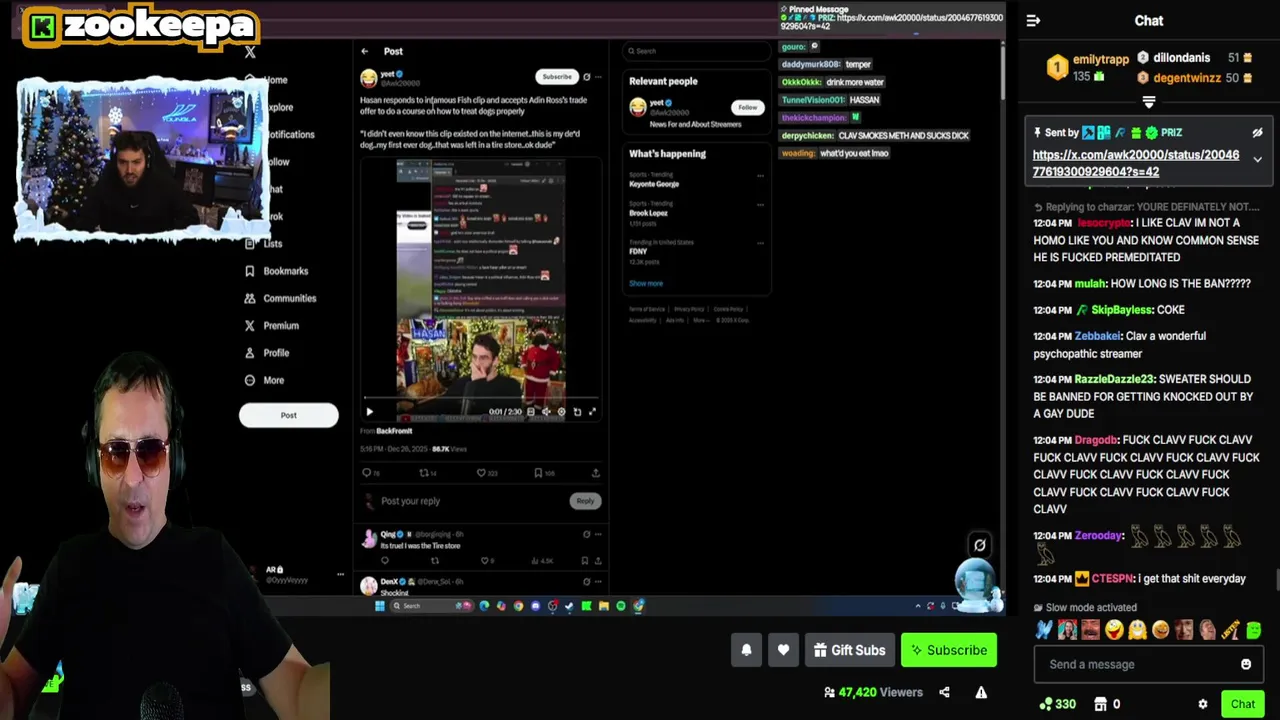Follow the channel via the heart icon
This screenshot has width=1280, height=720.
pyautogui.click(x=783, y=650)
